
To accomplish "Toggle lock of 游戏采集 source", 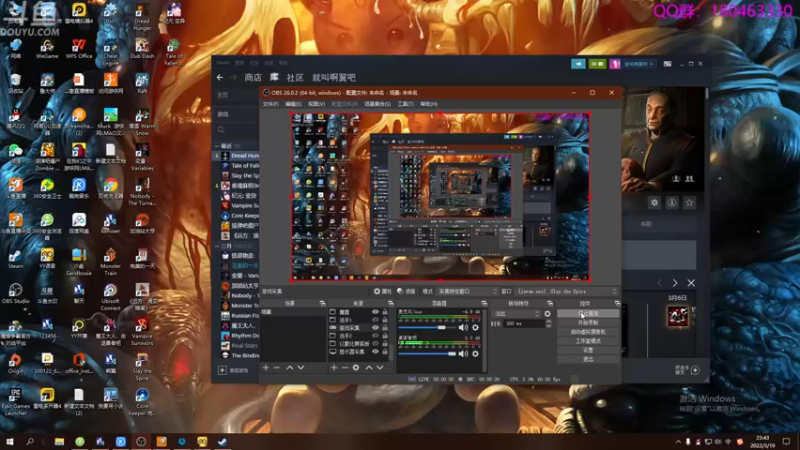I will (385, 328).
